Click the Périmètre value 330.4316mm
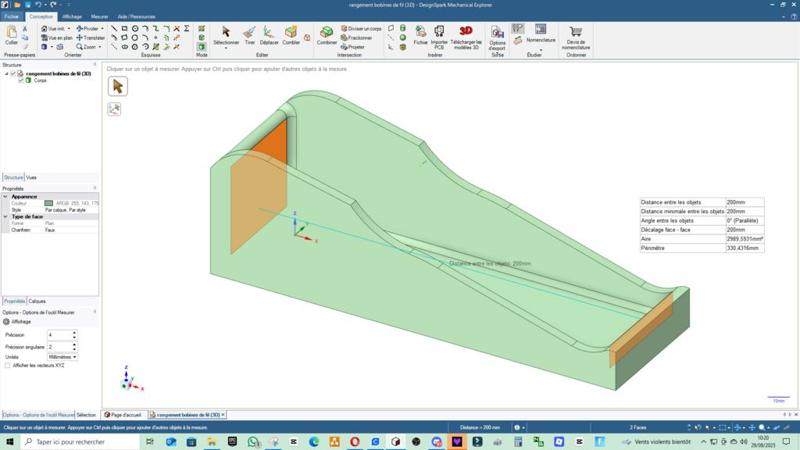Screen dimensions: 800x450 744,248
